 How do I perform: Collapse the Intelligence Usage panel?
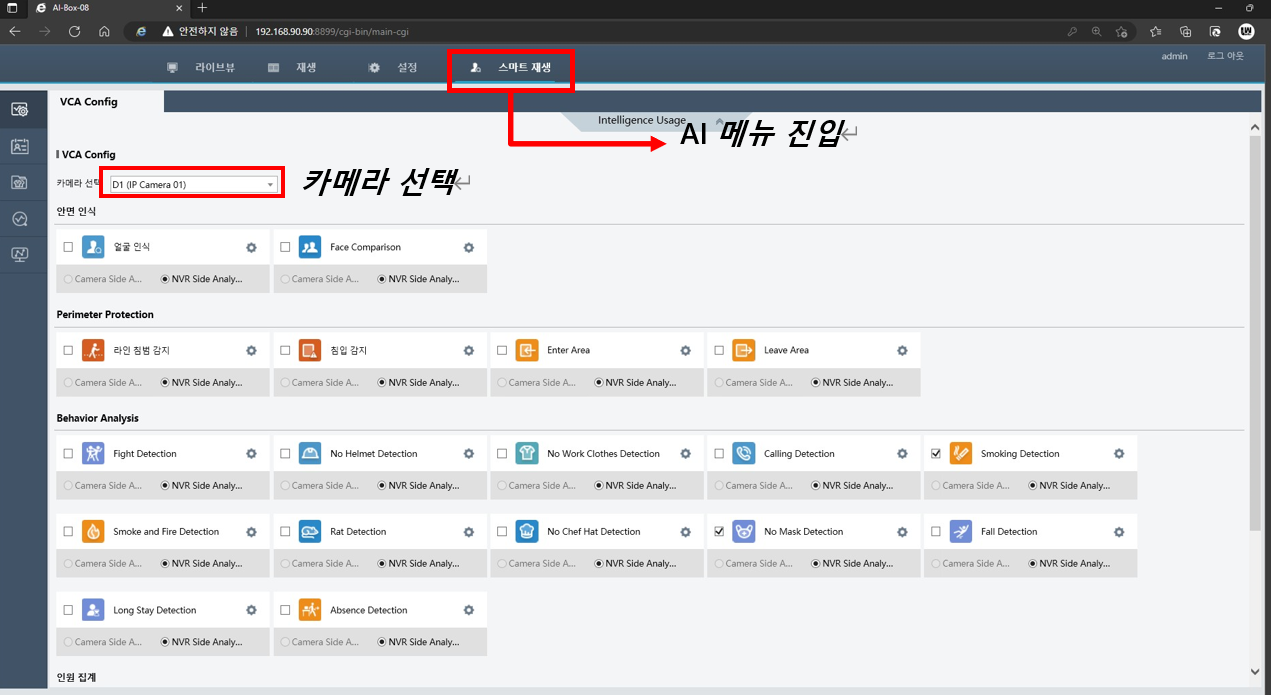[x=718, y=120]
